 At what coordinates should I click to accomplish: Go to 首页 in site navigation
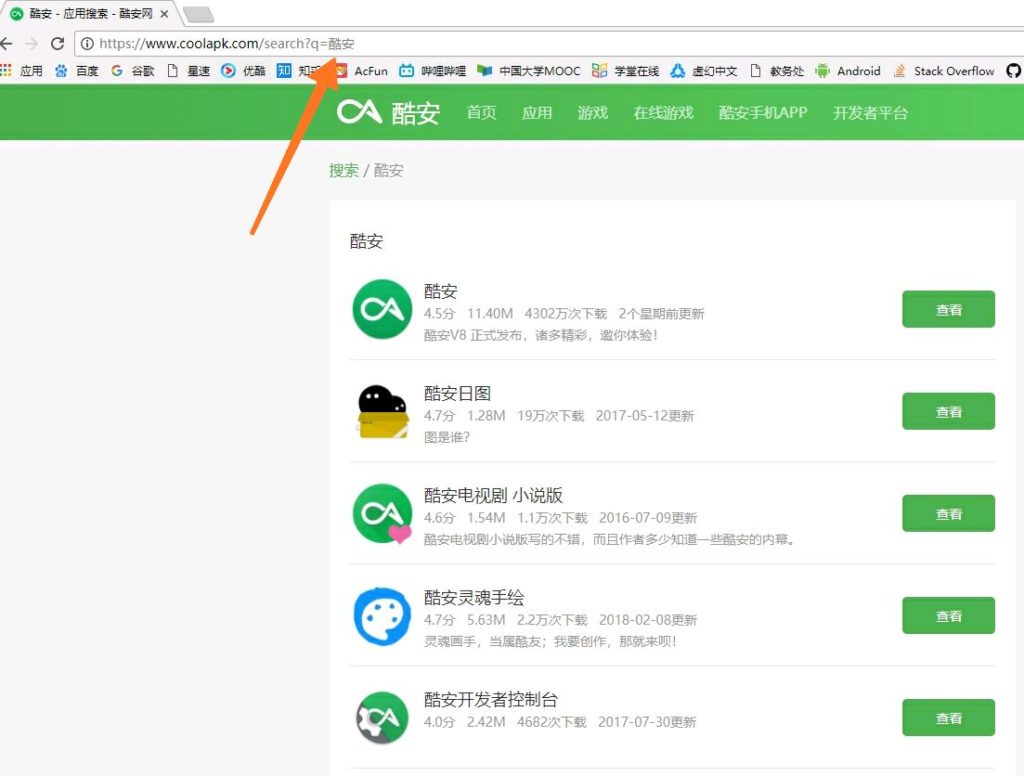[481, 112]
